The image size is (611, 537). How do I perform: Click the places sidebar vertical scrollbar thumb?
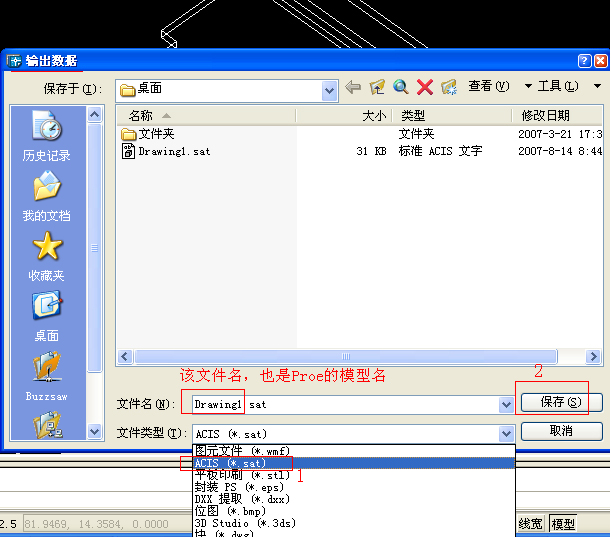point(95,248)
